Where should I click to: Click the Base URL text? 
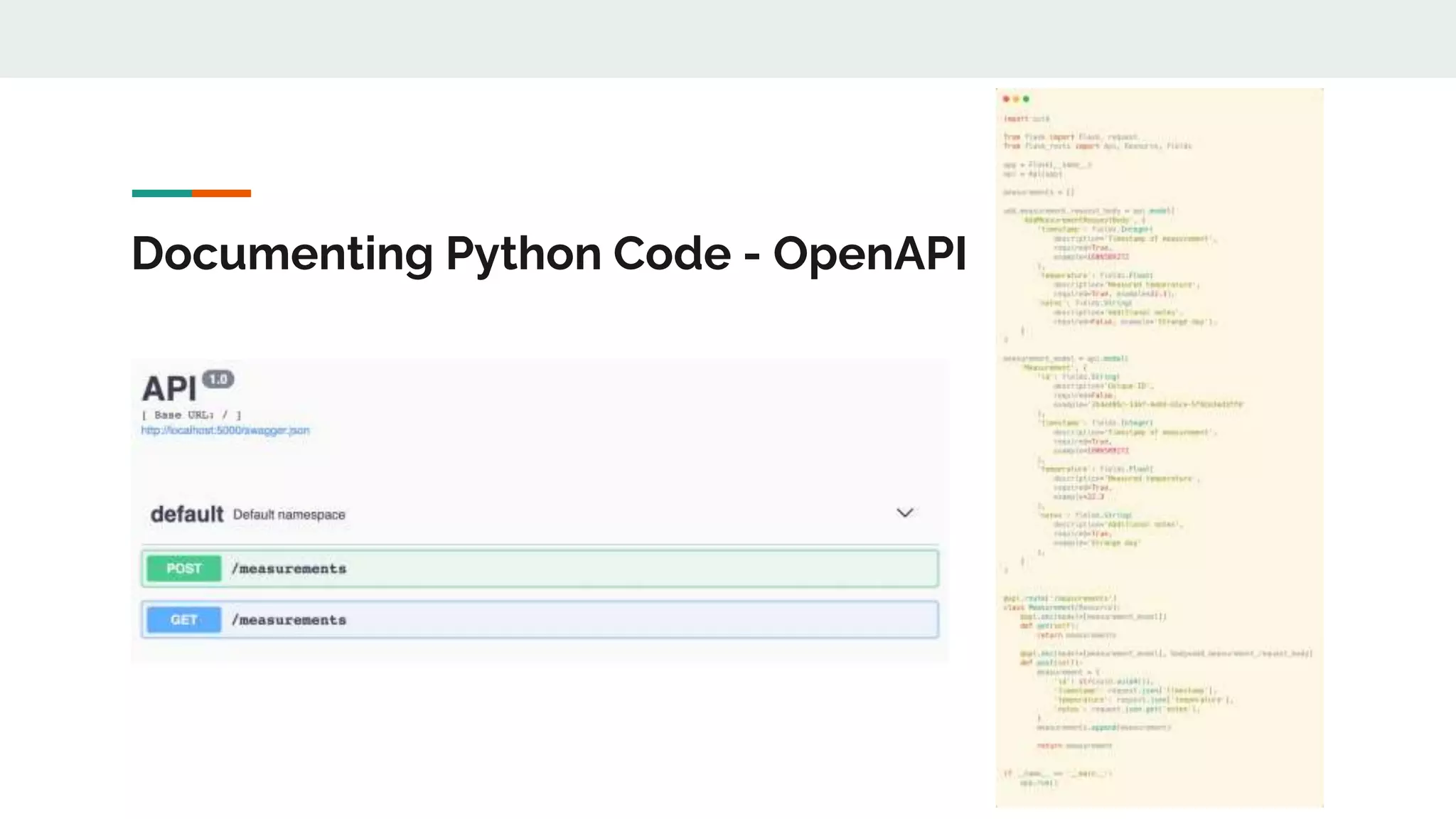pyautogui.click(x=191, y=414)
